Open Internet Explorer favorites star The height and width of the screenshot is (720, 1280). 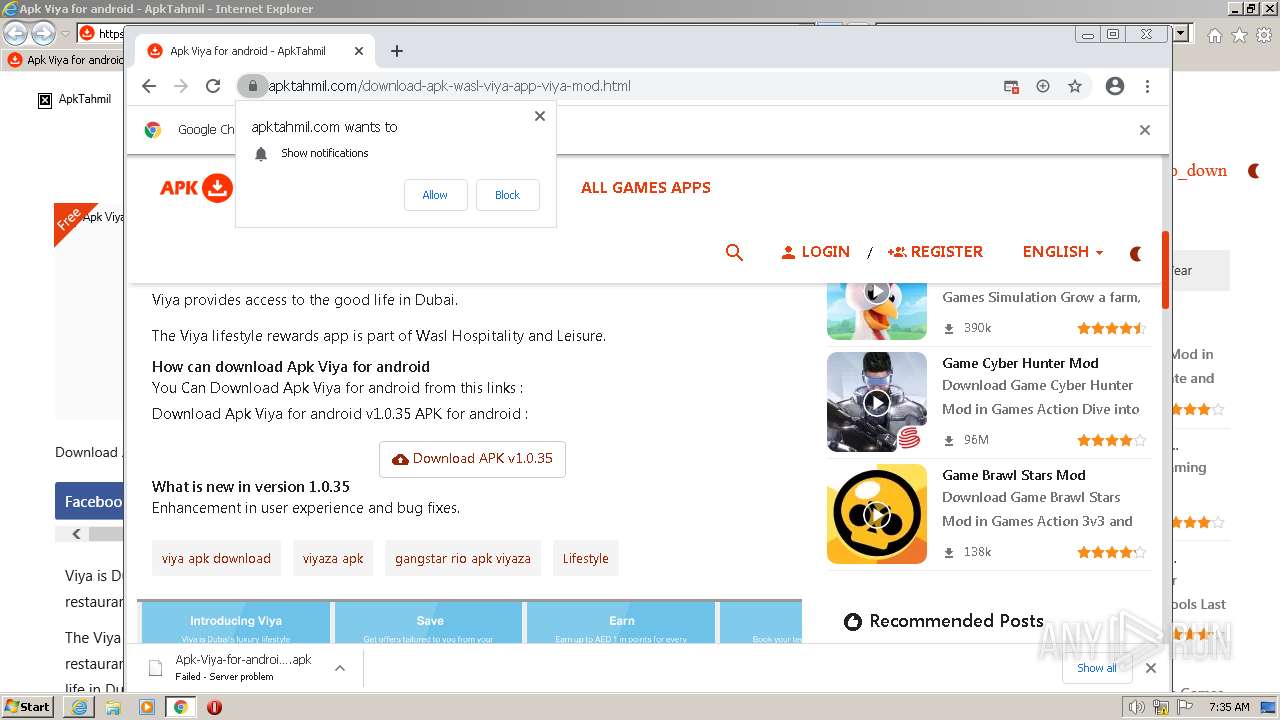tap(1239, 35)
